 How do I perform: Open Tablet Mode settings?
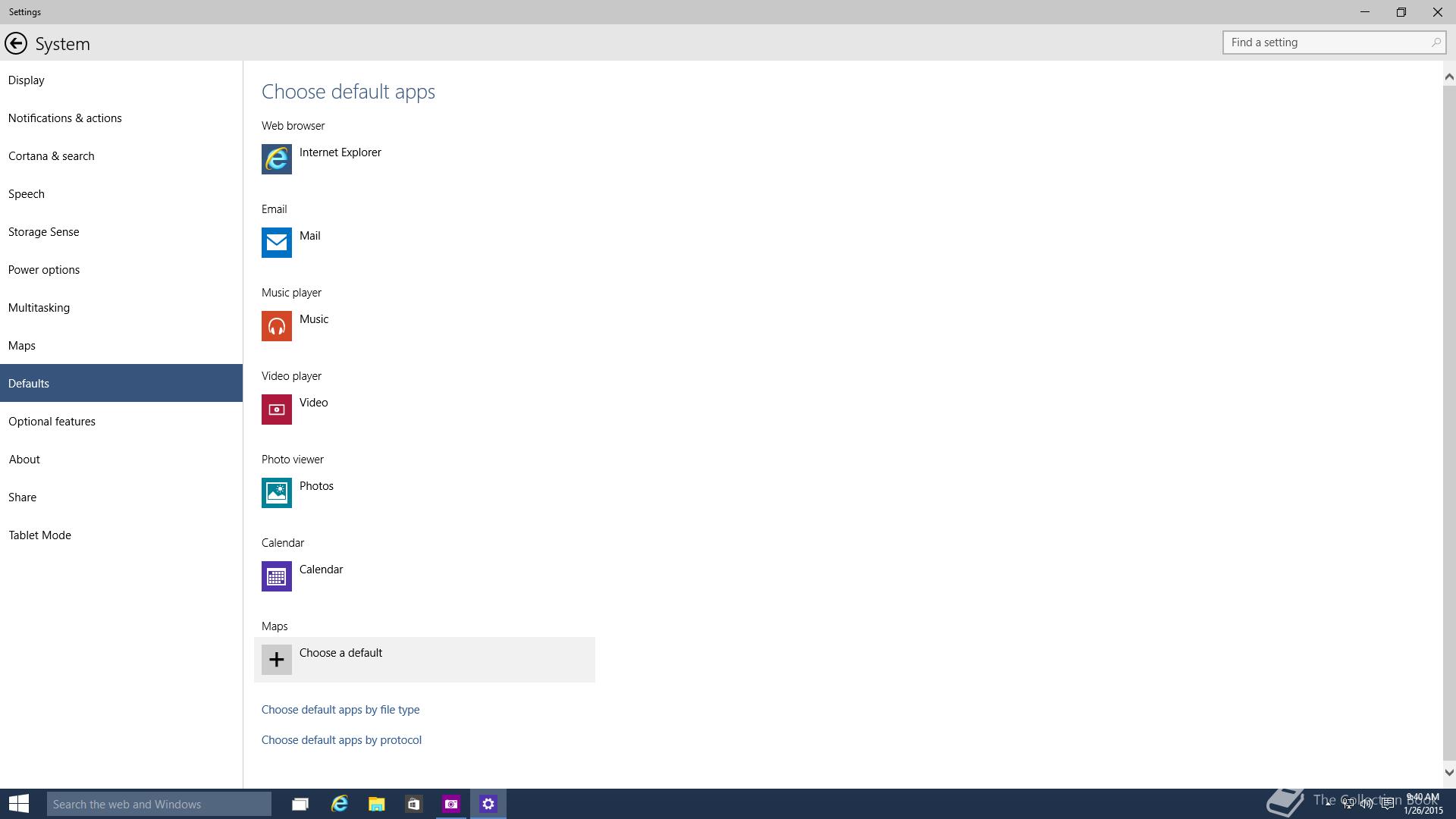click(121, 535)
